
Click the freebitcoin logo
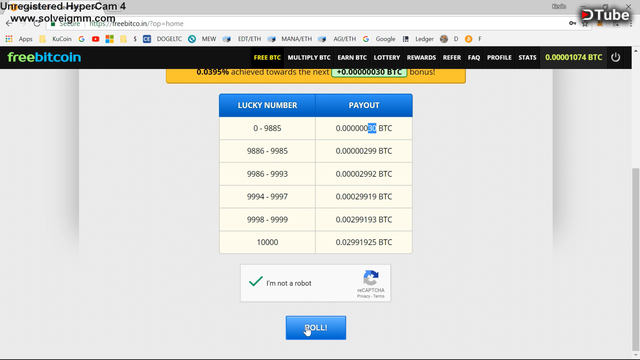[44, 57]
